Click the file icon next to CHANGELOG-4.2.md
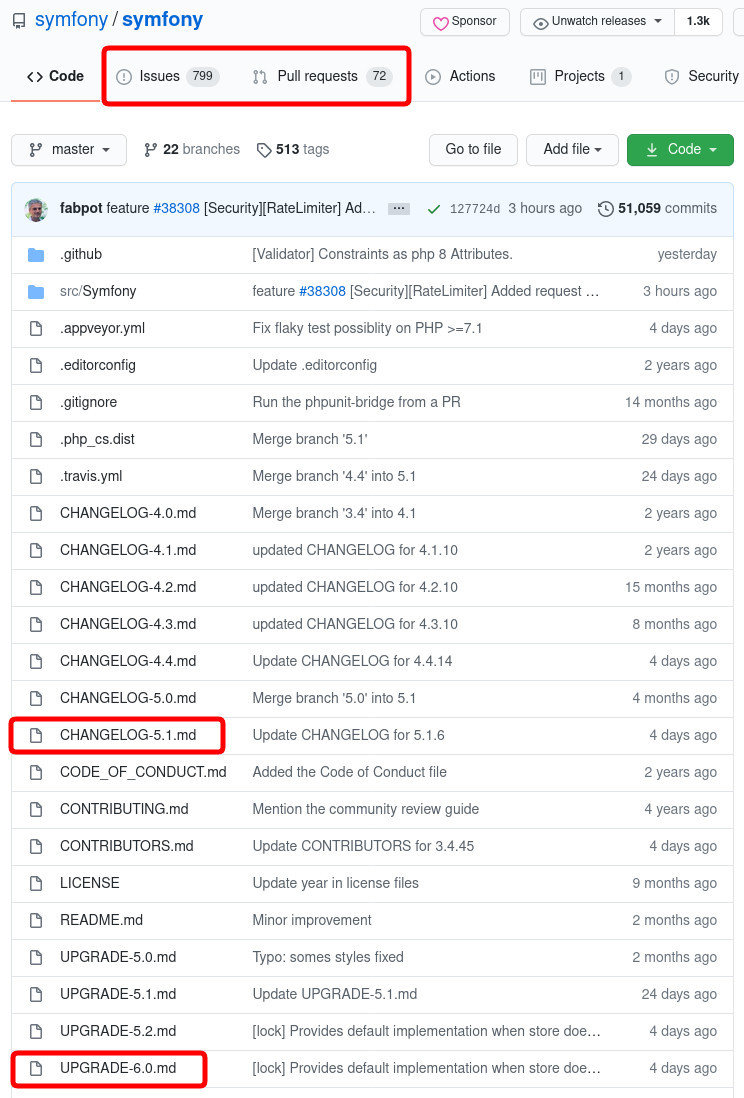Screen dimensions: 744x1098 tap(36, 588)
